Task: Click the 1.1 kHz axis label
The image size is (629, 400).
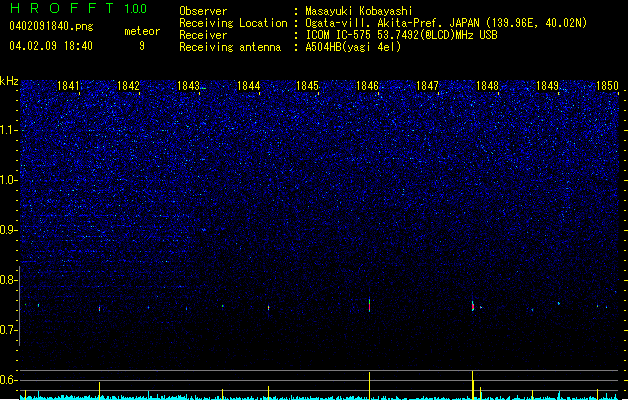Action: tap(9, 130)
